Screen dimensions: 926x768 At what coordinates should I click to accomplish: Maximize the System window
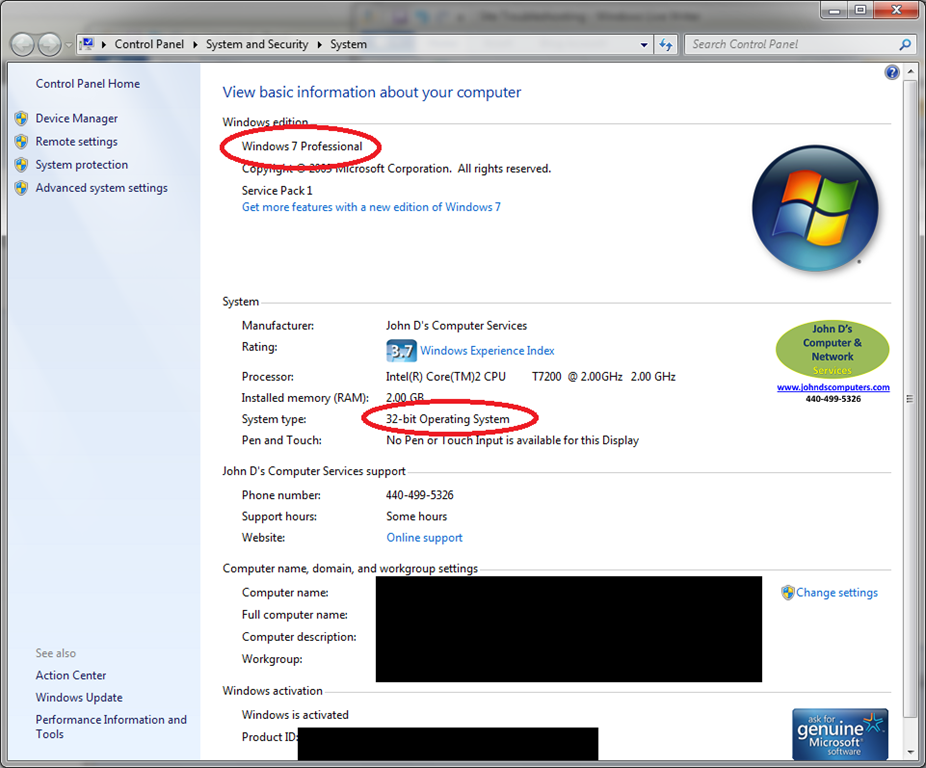[x=860, y=10]
